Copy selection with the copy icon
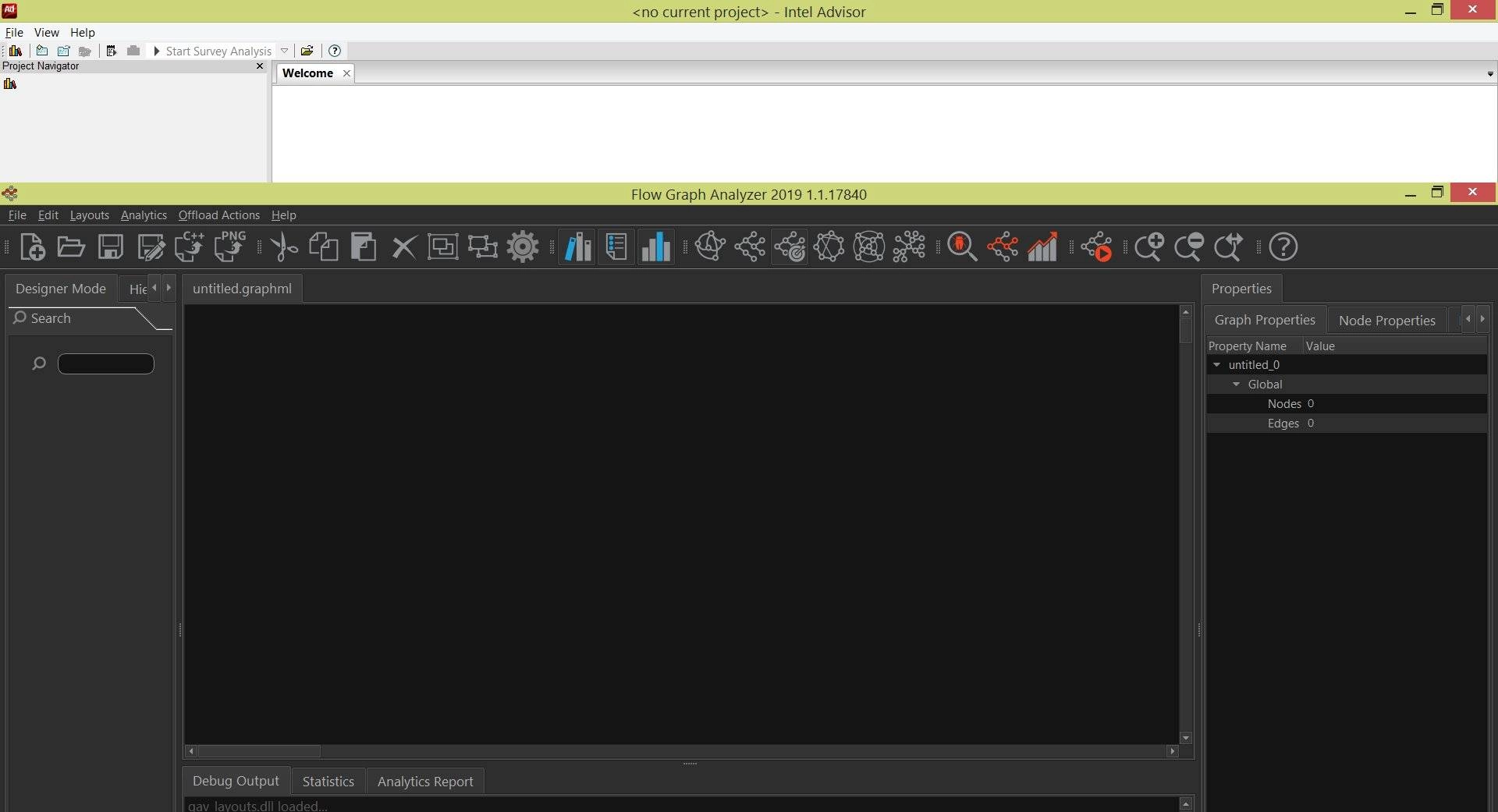 pos(324,247)
